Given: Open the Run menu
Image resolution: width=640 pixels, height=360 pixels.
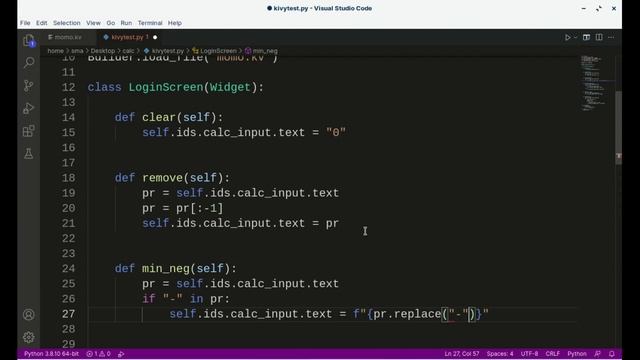Looking at the screenshot, I should click(126, 23).
